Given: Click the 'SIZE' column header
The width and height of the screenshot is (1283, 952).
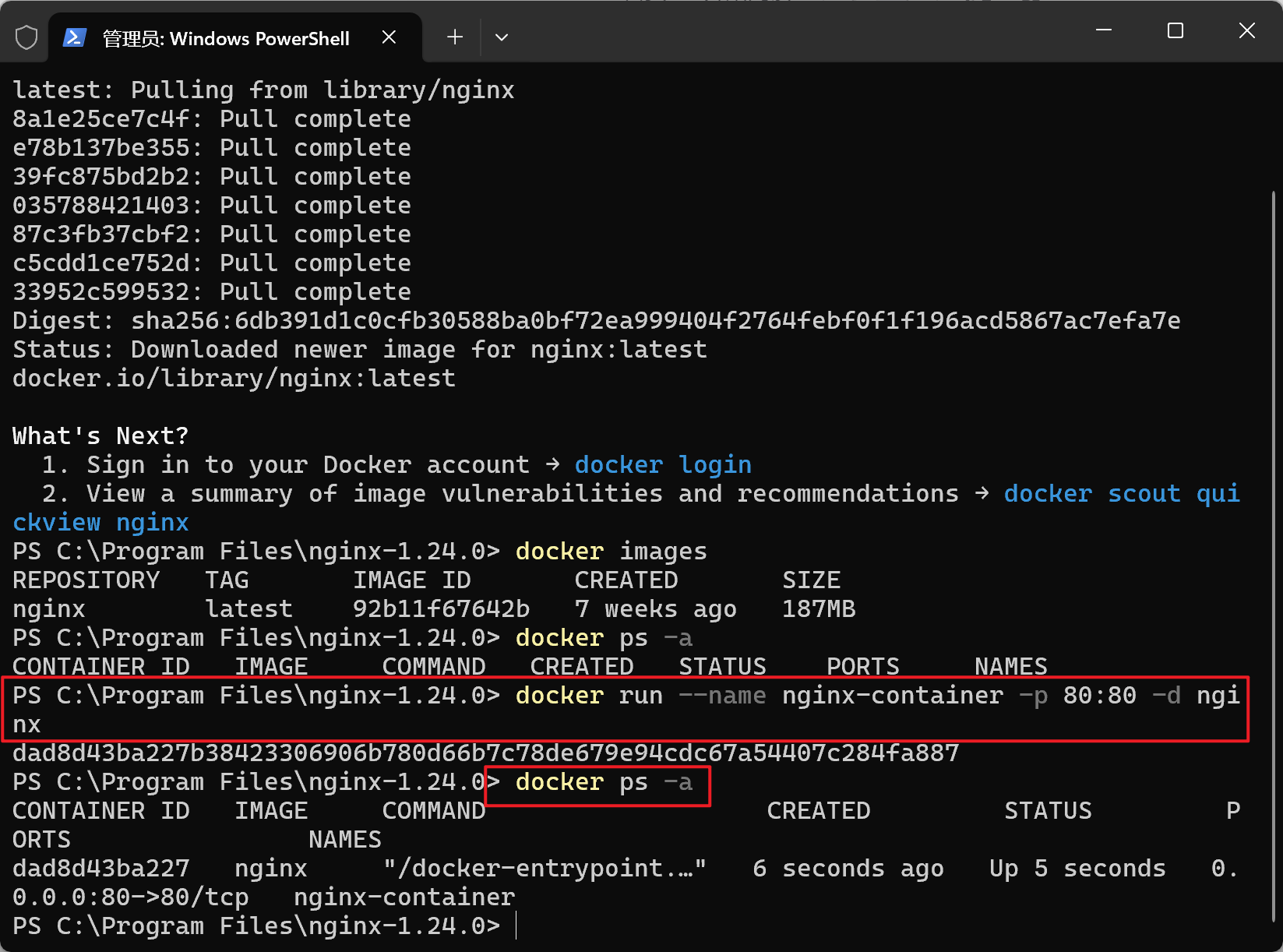Looking at the screenshot, I should pos(811,580).
